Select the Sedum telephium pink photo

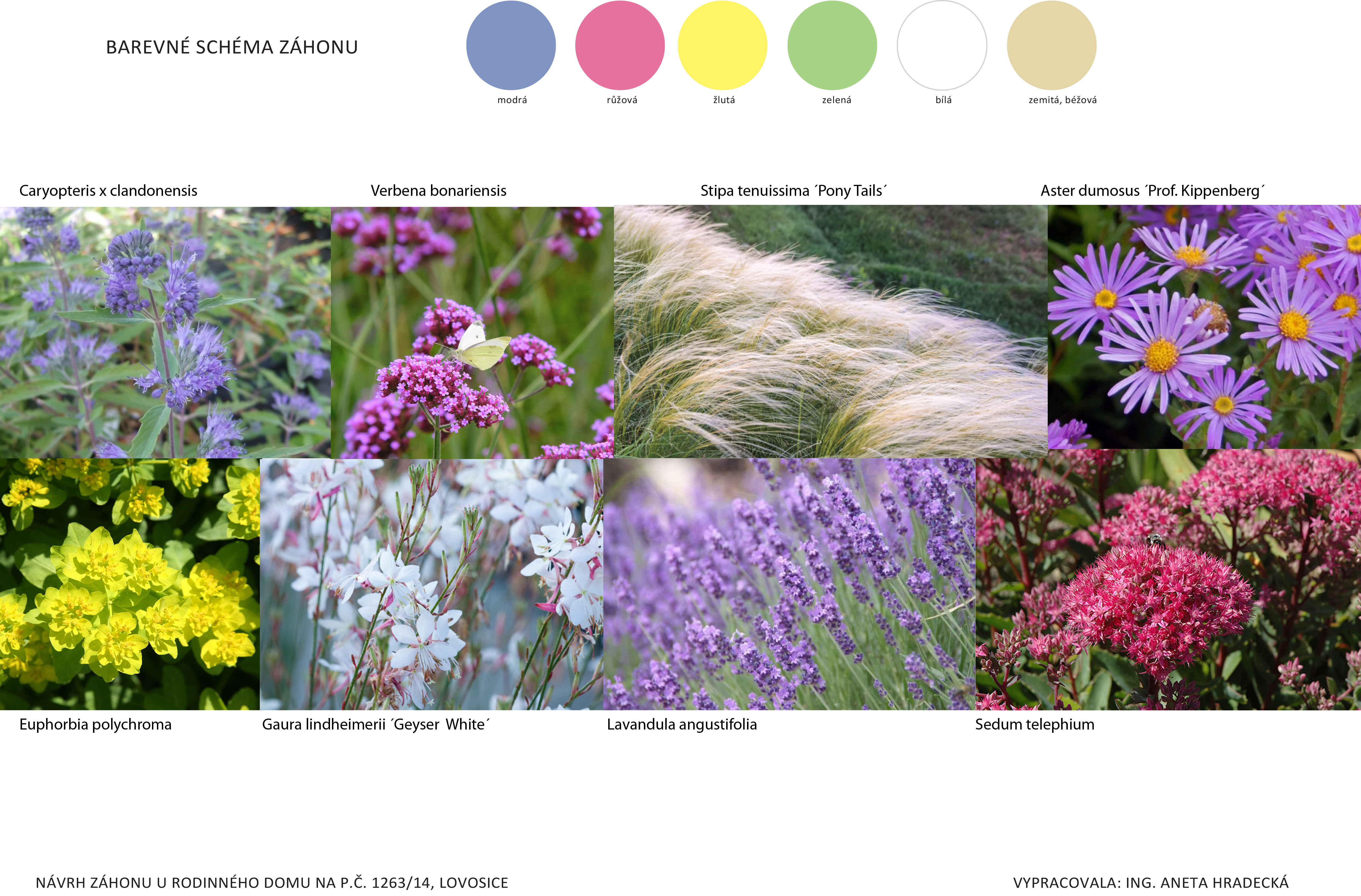[x=1168, y=580]
